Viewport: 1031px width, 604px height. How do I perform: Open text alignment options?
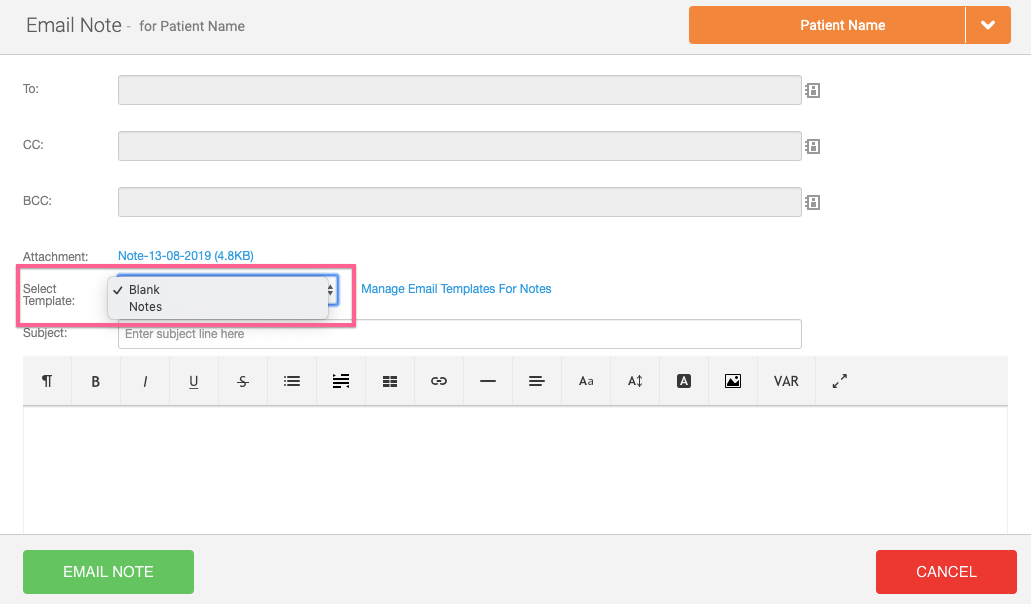[537, 381]
